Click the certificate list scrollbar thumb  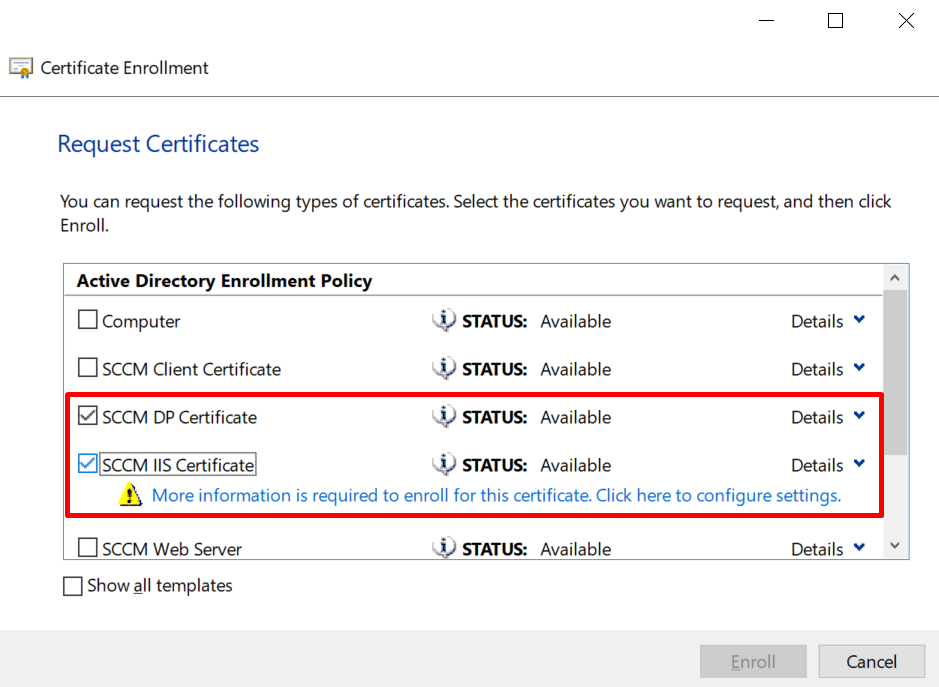tap(895, 373)
